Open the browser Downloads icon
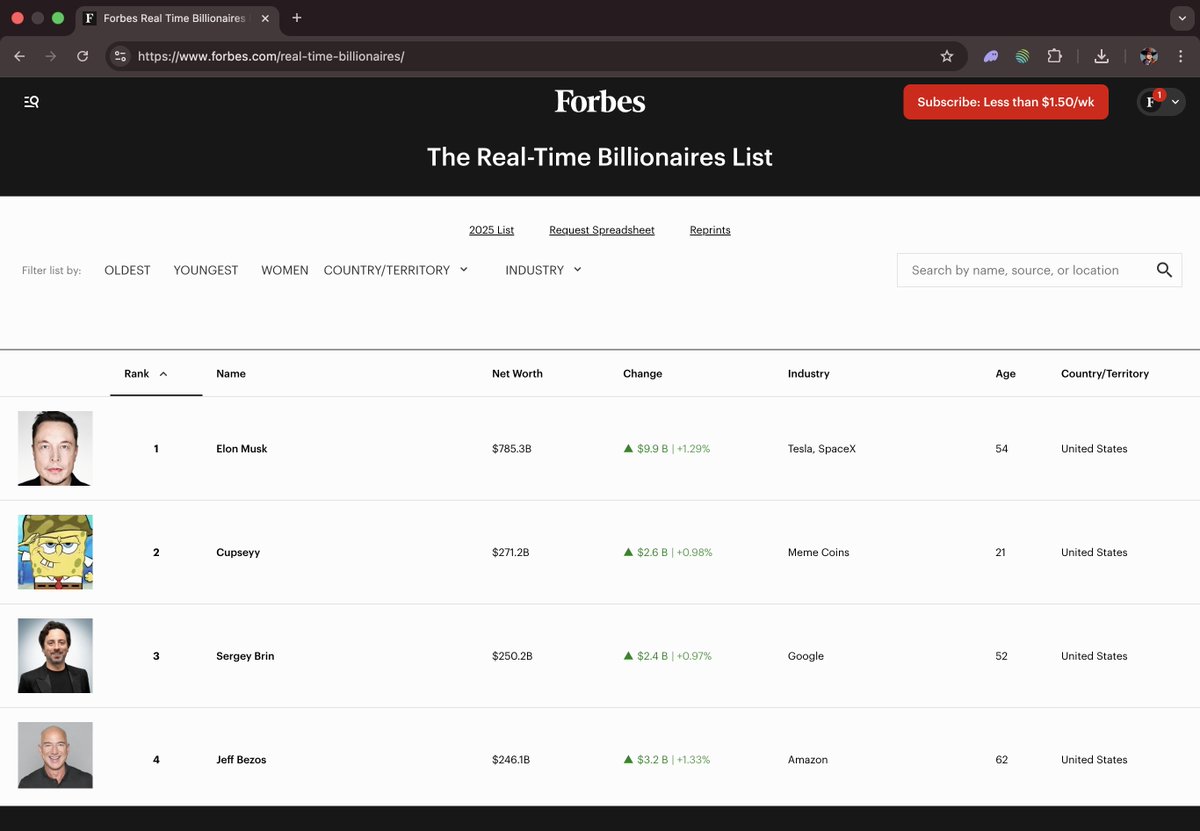This screenshot has width=1200, height=831. coord(1101,56)
